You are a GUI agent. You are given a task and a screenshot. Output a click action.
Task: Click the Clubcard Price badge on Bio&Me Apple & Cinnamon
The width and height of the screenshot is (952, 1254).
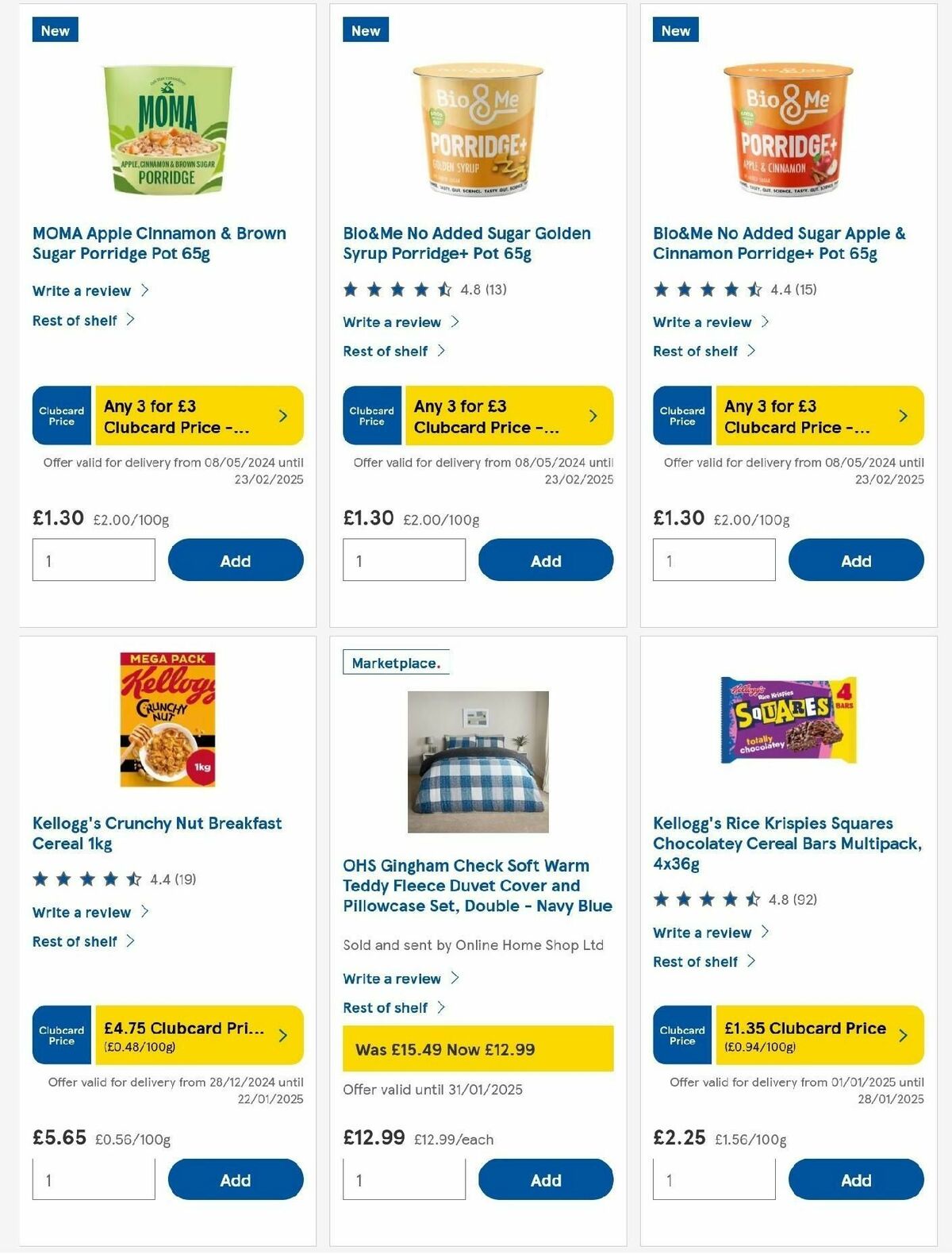click(681, 415)
